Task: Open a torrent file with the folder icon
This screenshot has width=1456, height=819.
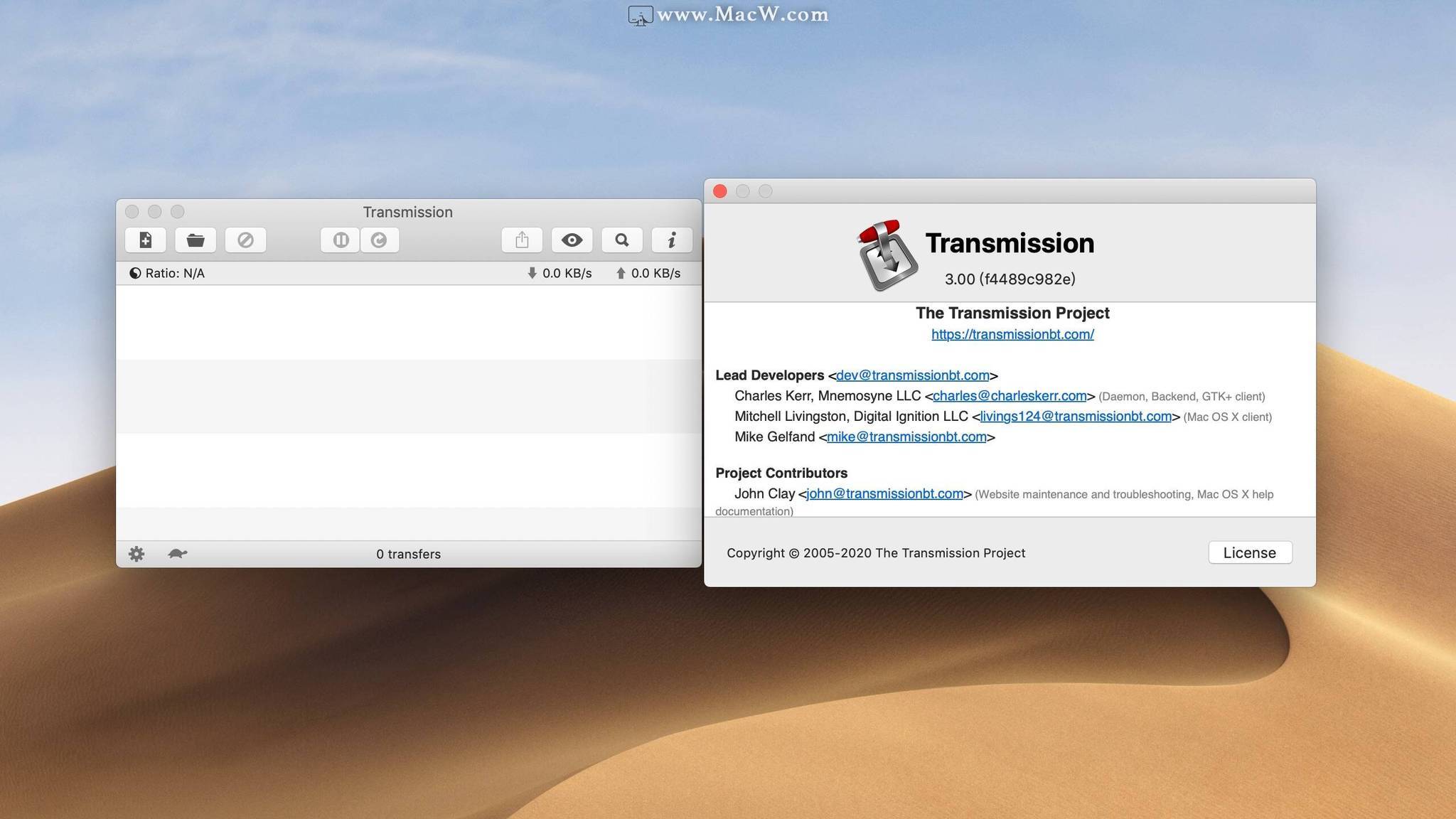Action: click(x=196, y=240)
